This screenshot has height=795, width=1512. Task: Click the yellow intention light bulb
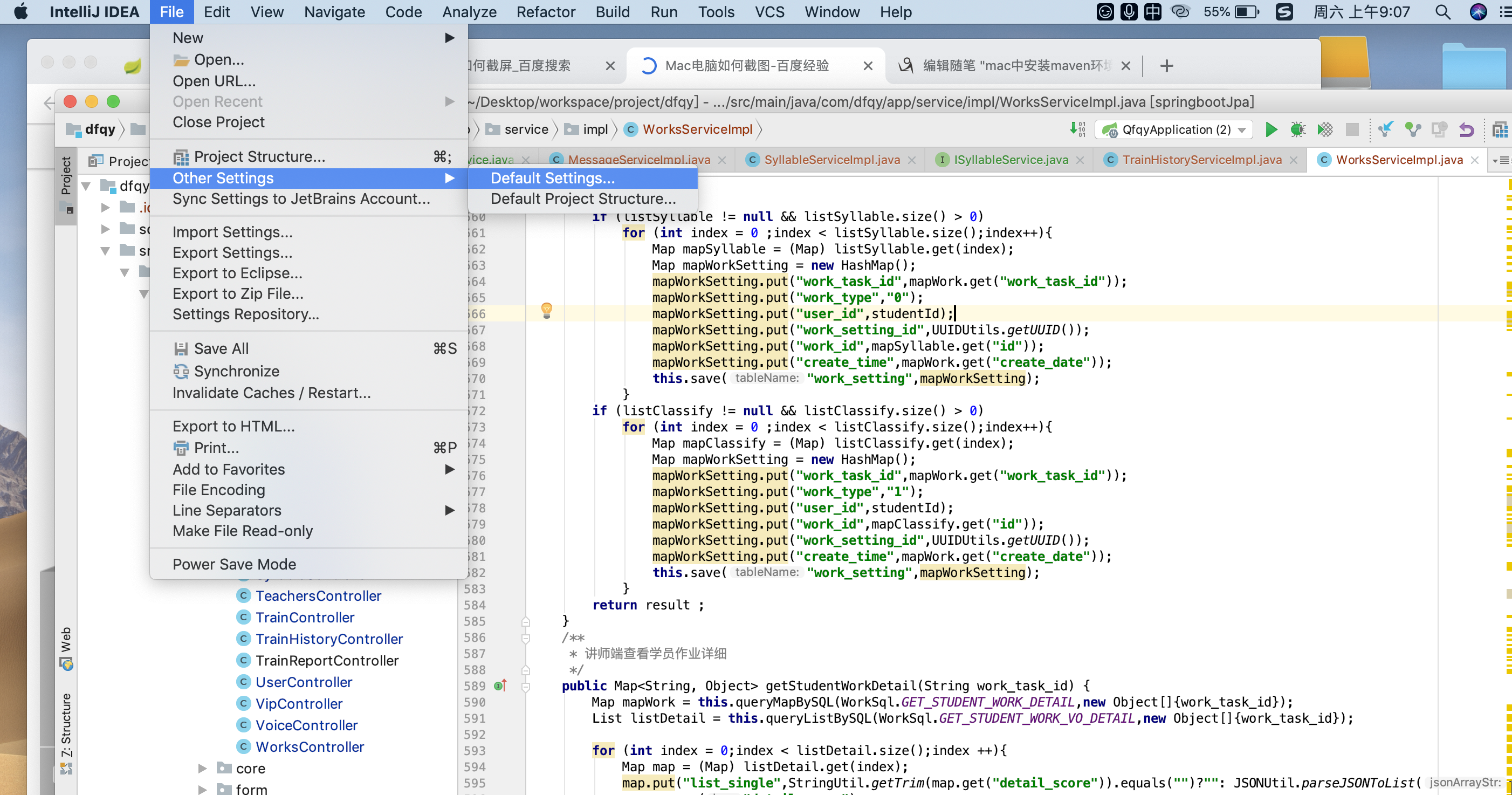tap(546, 310)
